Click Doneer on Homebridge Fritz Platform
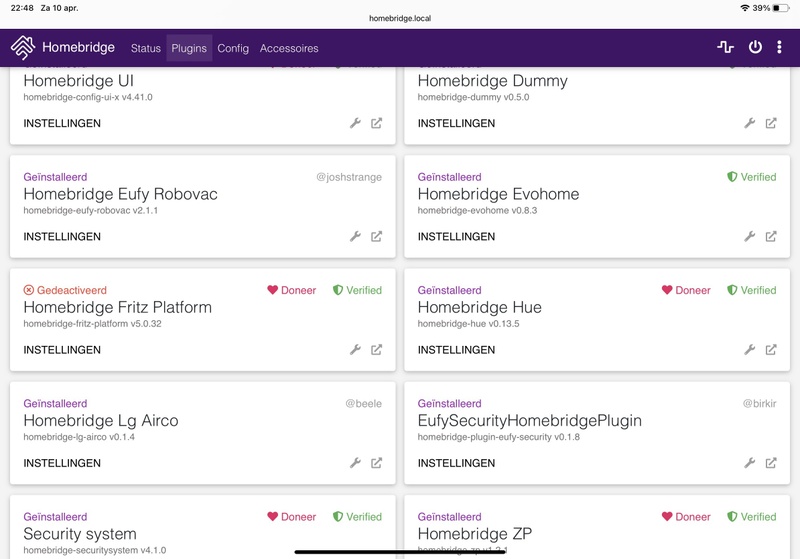 tap(292, 290)
